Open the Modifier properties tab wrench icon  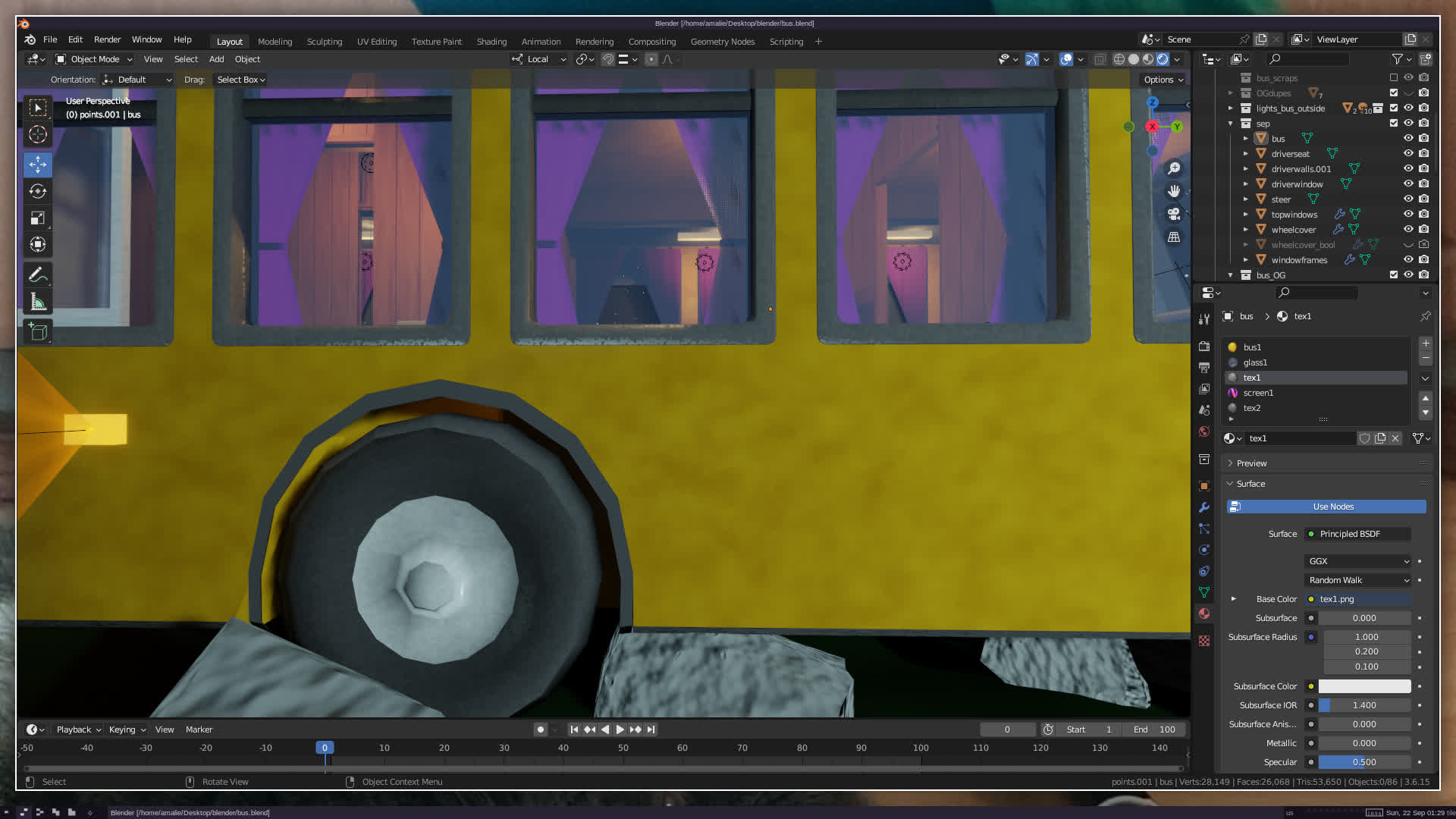(x=1204, y=507)
